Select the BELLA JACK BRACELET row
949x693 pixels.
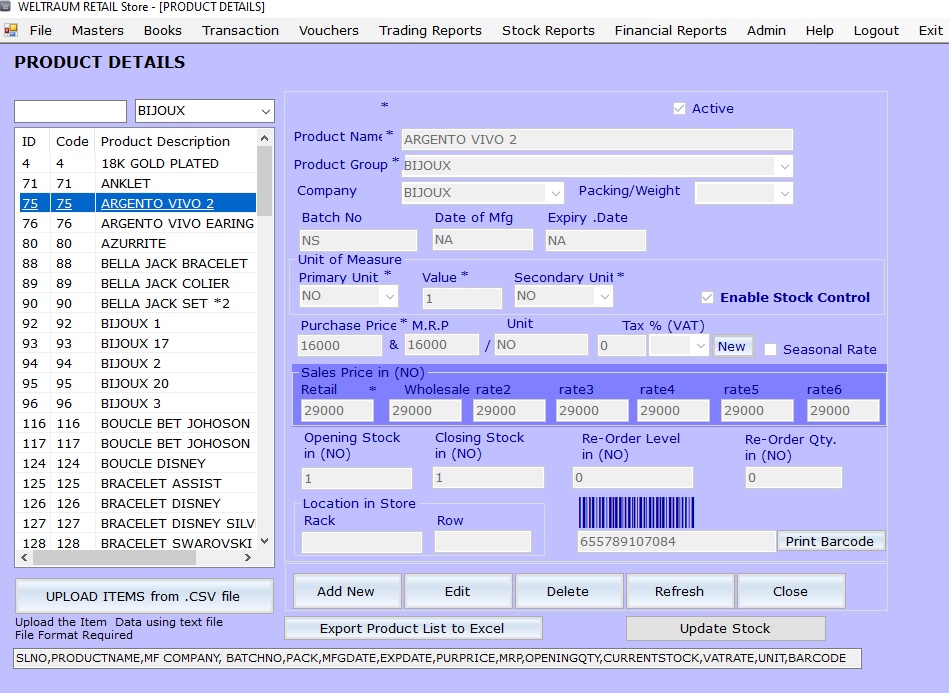(138, 263)
